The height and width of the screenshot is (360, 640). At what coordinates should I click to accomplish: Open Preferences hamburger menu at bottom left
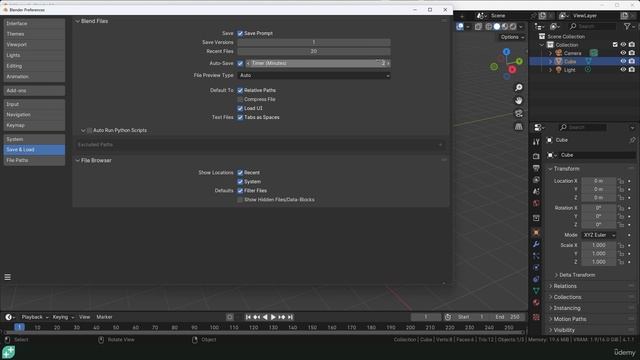coord(7,277)
